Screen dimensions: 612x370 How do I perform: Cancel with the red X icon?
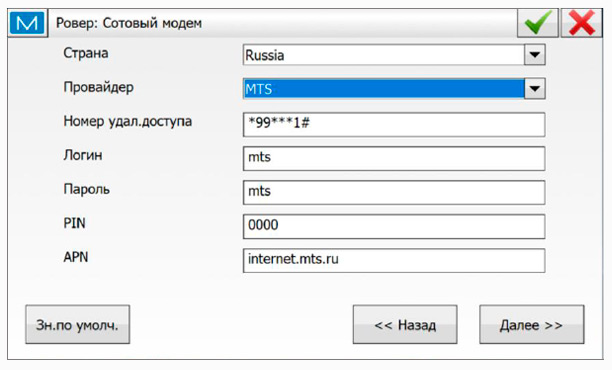click(x=582, y=23)
